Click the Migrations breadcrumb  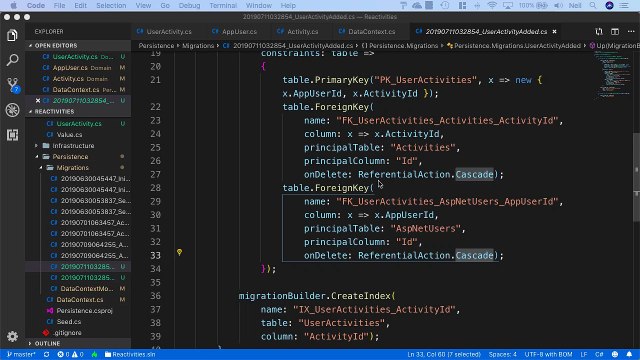pos(198,45)
